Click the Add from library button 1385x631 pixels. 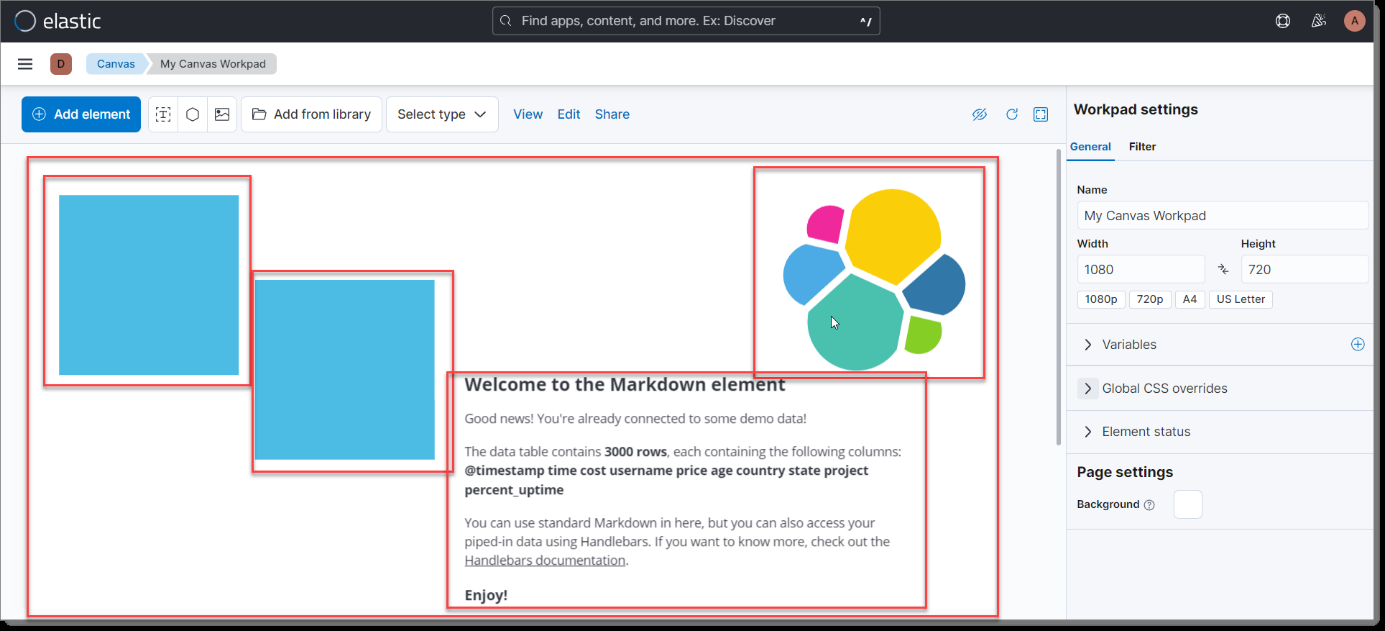(x=311, y=114)
